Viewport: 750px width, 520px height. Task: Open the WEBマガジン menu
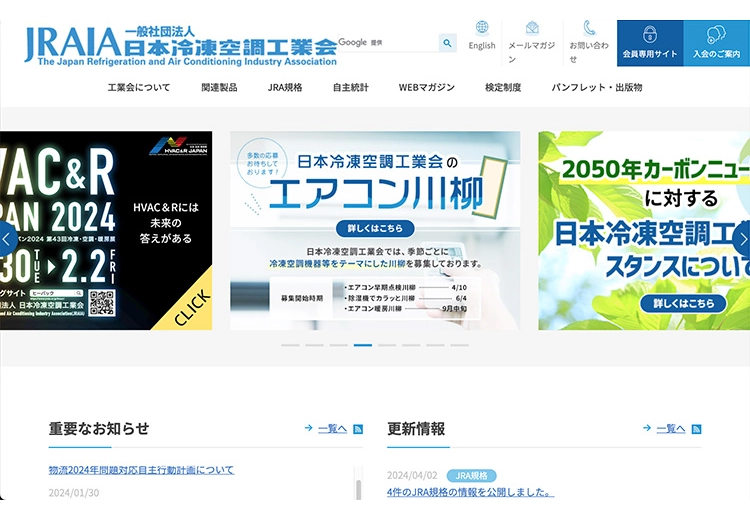tap(427, 88)
